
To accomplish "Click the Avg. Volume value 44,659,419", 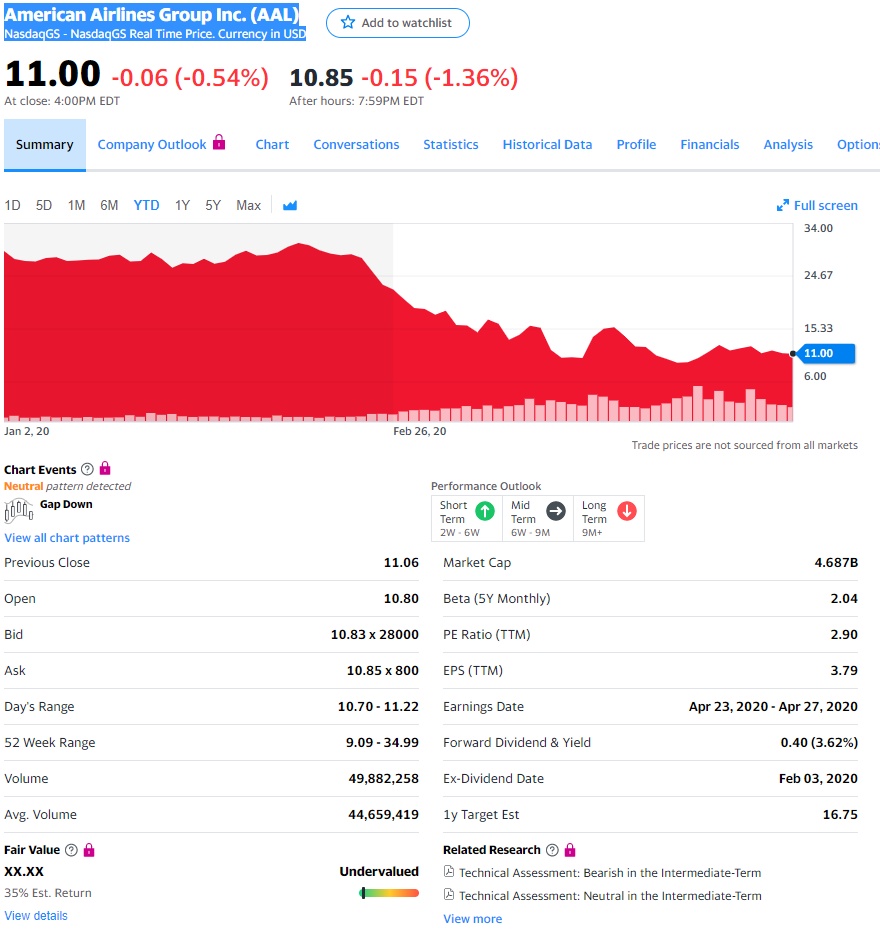I will coord(384,814).
